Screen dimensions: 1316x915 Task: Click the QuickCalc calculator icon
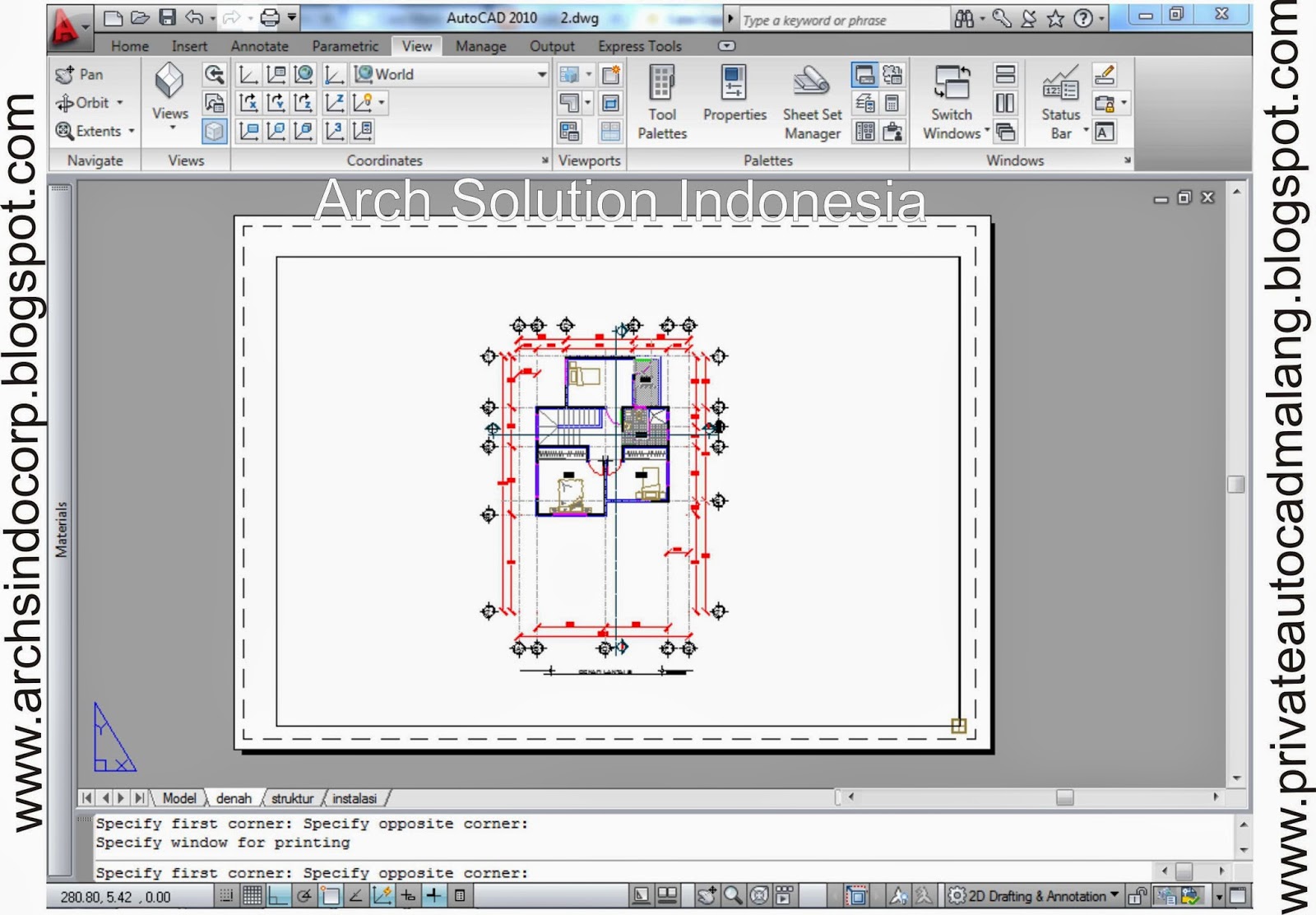[892, 103]
